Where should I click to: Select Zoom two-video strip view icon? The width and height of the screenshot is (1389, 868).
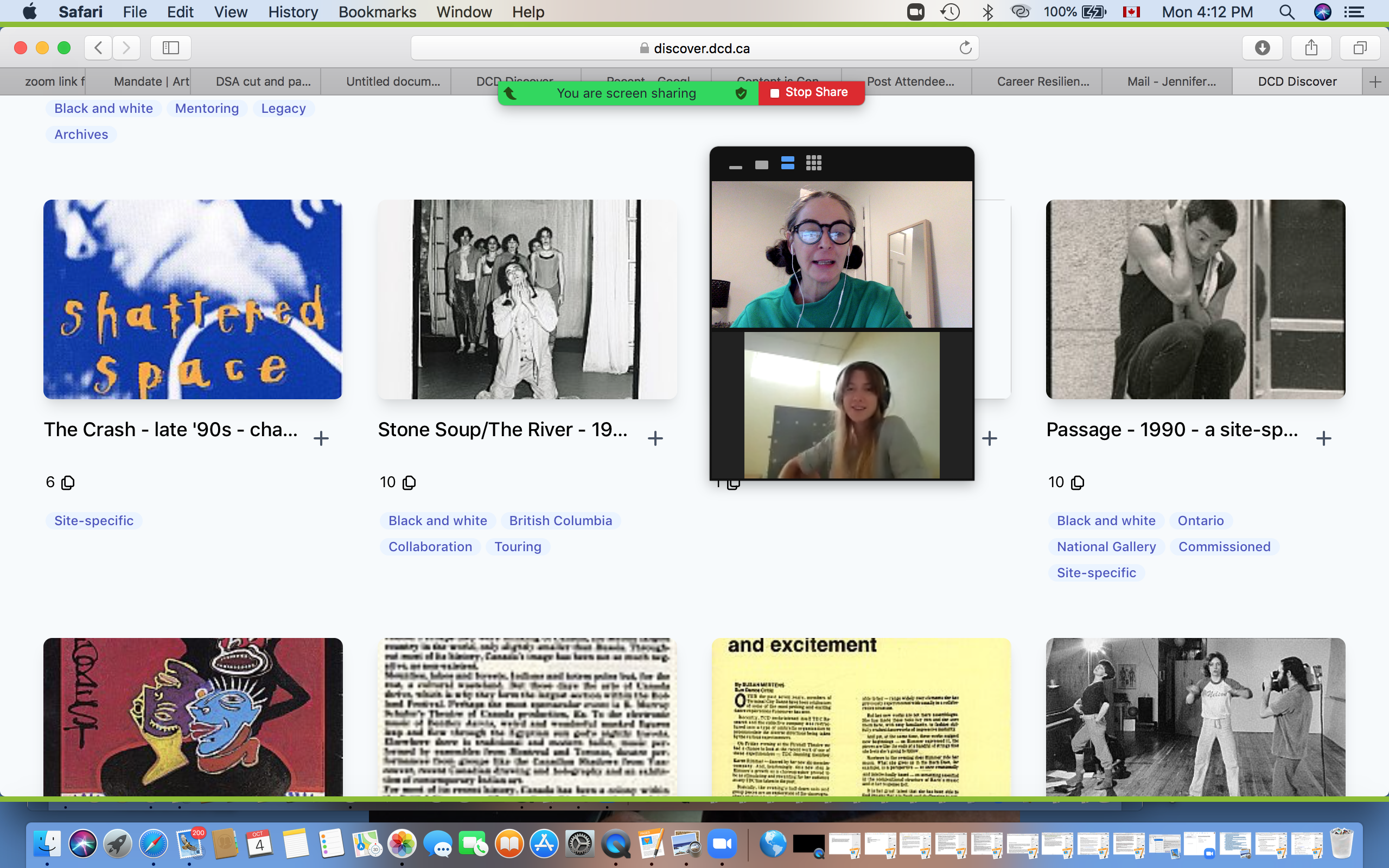point(787,164)
